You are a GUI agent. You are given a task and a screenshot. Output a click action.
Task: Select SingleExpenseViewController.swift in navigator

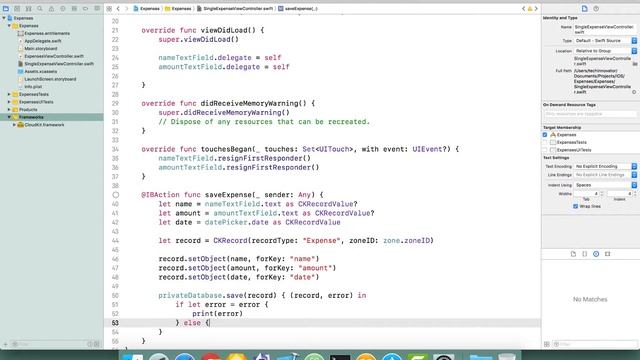point(59,64)
